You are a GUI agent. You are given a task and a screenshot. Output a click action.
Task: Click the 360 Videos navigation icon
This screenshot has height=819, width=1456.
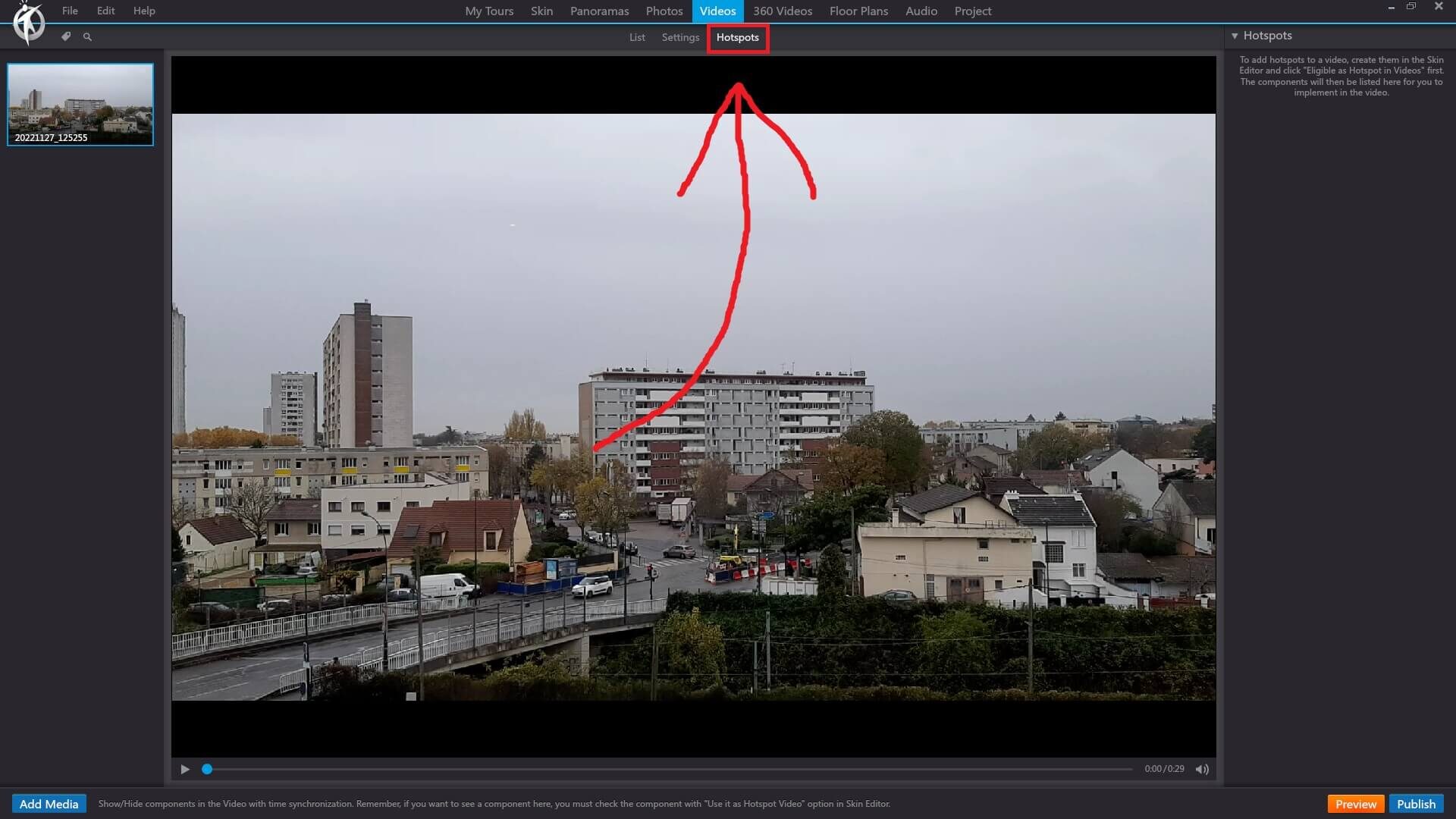point(783,11)
